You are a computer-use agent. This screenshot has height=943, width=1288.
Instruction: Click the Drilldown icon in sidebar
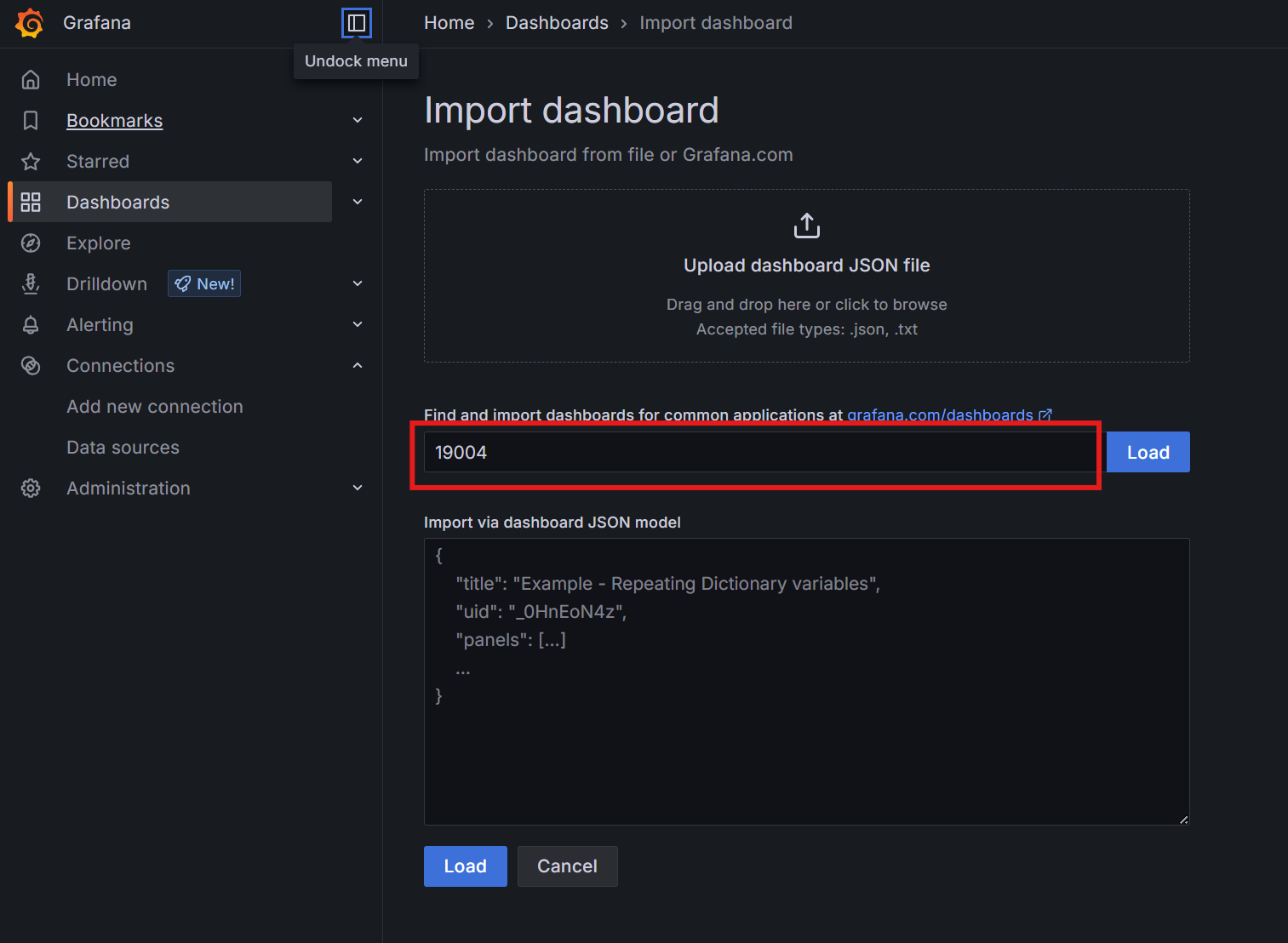(x=31, y=284)
